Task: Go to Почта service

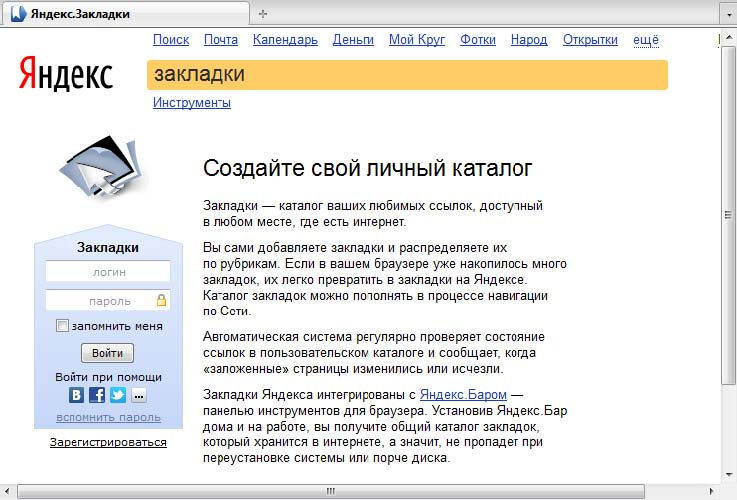Action: pos(221,40)
